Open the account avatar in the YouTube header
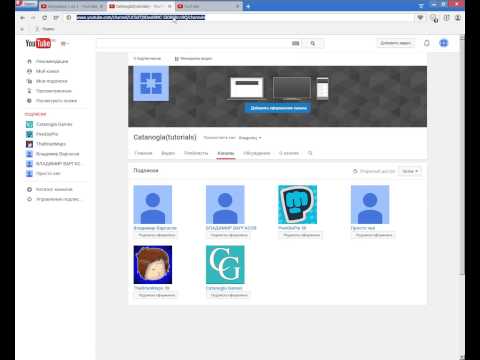480x360 pixels. pos(444,43)
